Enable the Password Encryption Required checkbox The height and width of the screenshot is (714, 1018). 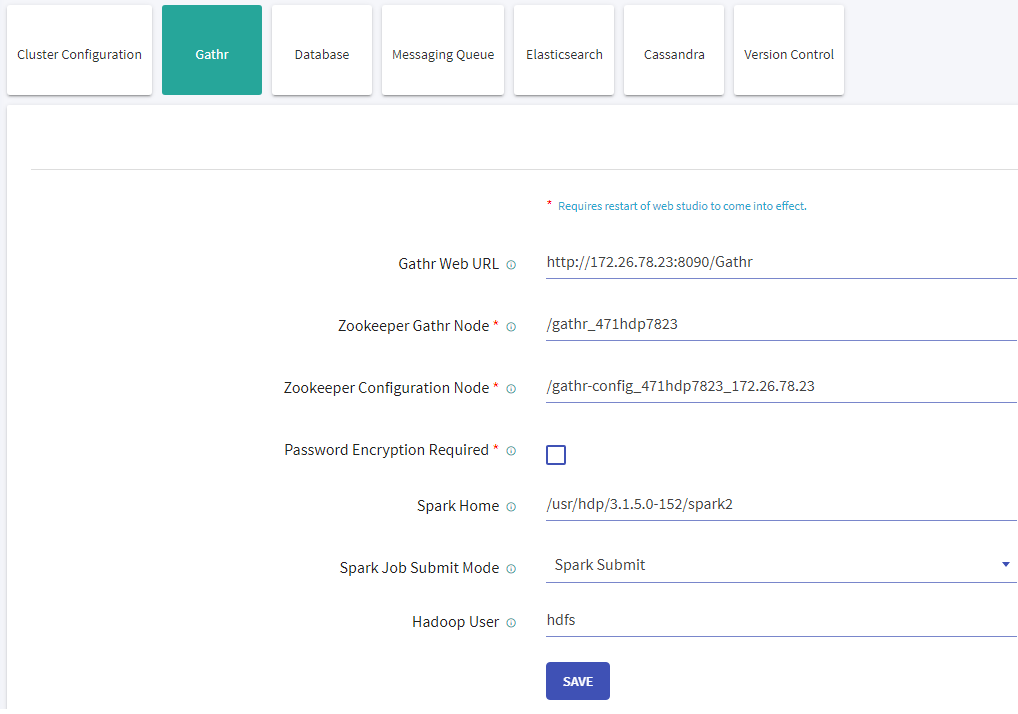click(x=556, y=455)
